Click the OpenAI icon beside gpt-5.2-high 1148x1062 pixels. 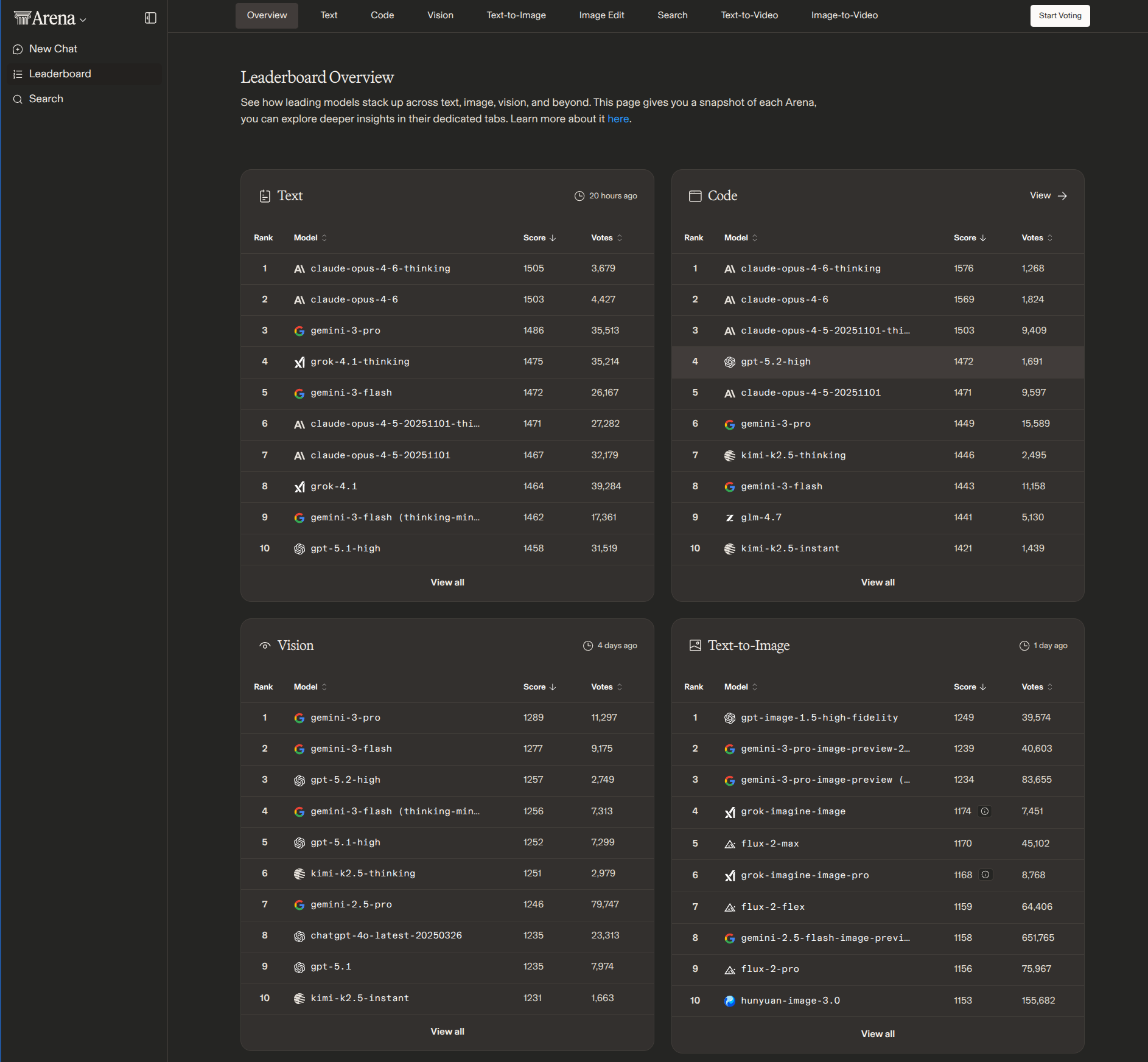coord(730,362)
